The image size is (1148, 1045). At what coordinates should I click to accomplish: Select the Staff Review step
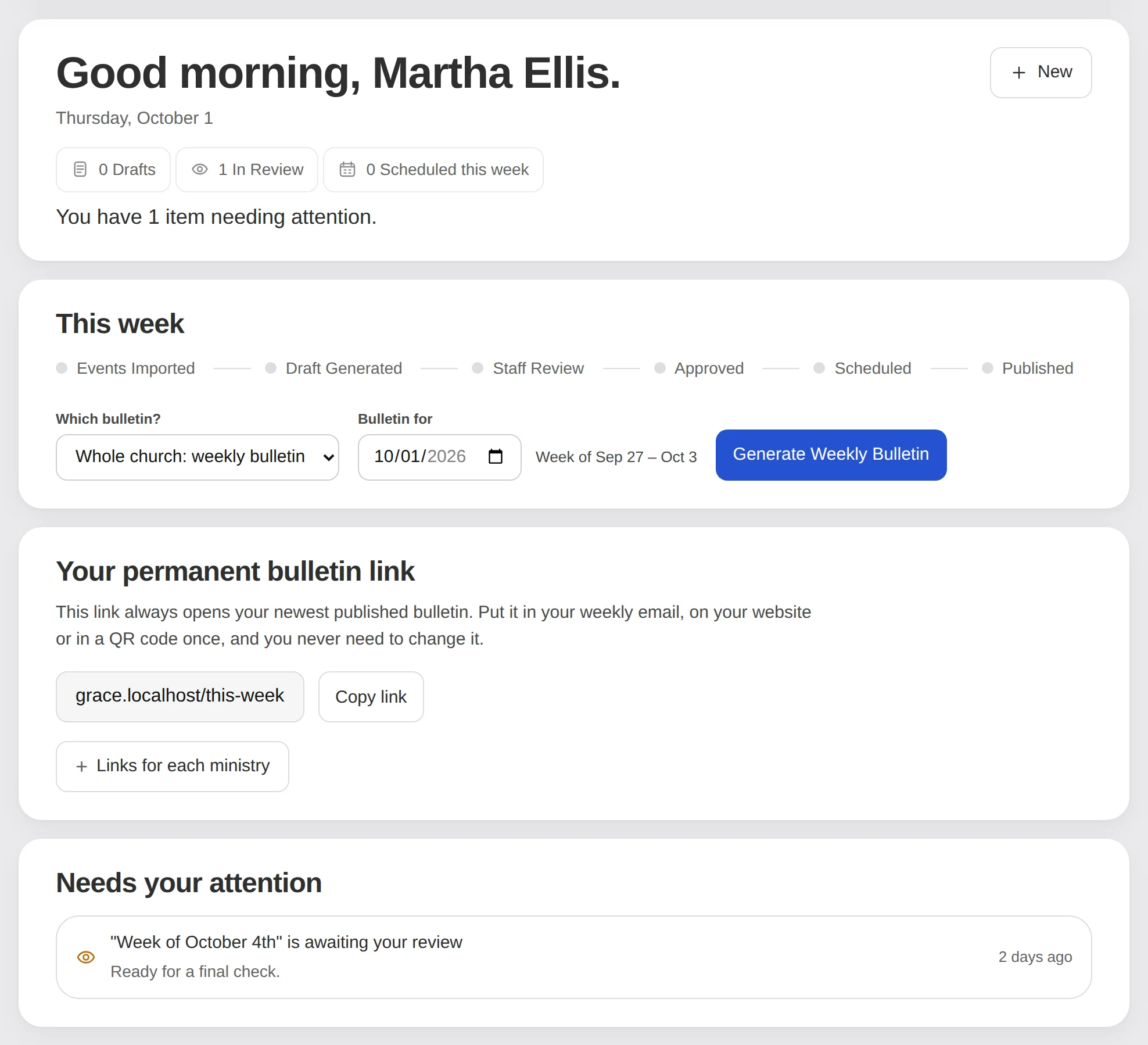[528, 368]
